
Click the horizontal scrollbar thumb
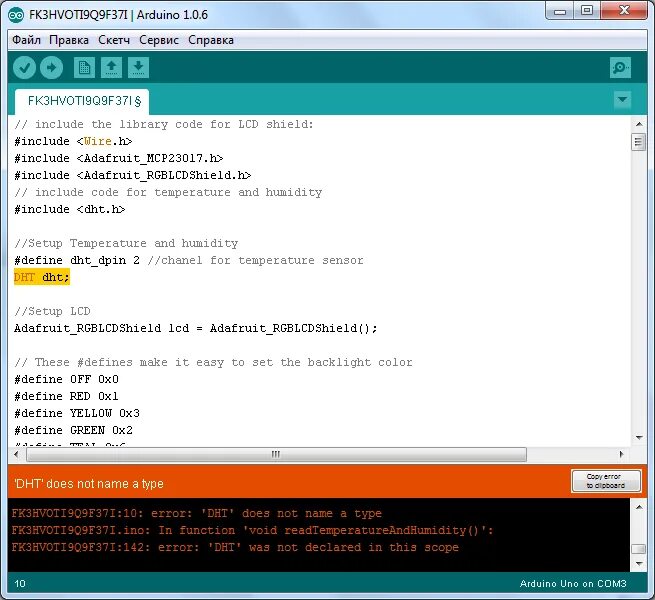coord(276,454)
